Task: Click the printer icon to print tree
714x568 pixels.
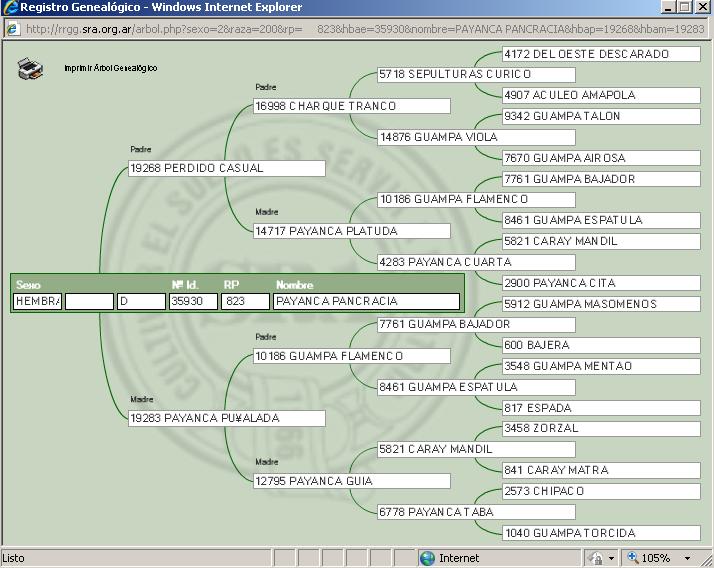Action: (31, 69)
